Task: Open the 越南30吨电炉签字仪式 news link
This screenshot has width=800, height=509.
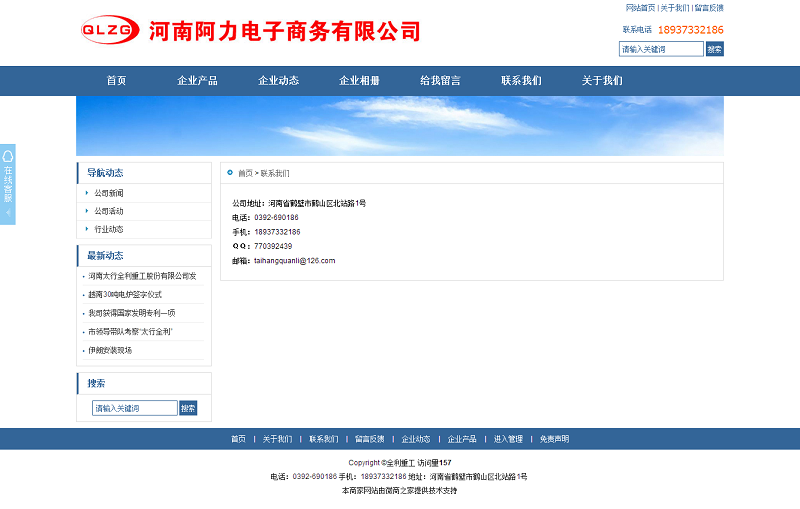Action: [x=125, y=294]
